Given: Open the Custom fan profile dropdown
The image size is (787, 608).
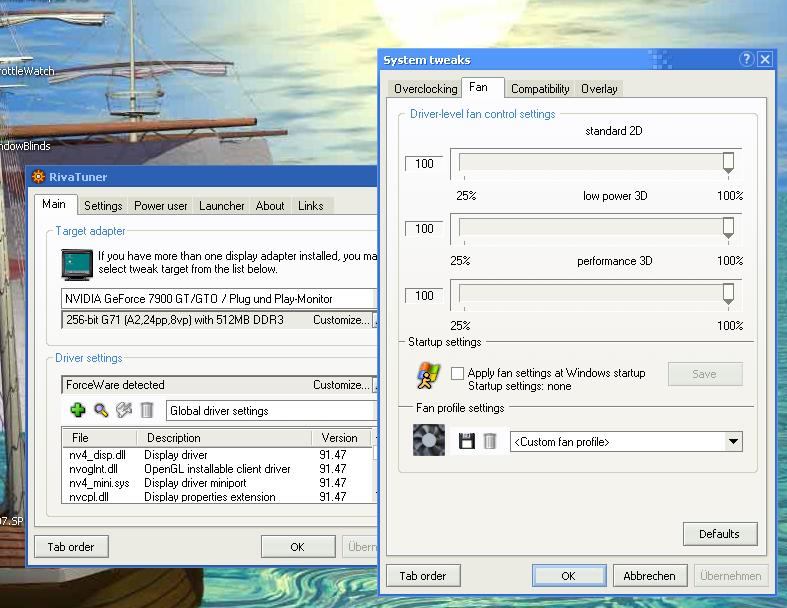Looking at the screenshot, I should pos(733,442).
